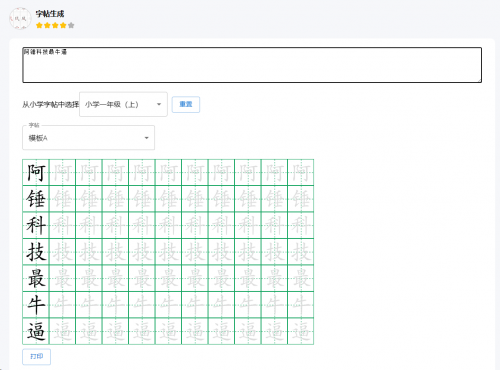The image size is (500, 370).
Task: Open the 小学一年级（上） grade dropdown
Action: [x=123, y=104]
